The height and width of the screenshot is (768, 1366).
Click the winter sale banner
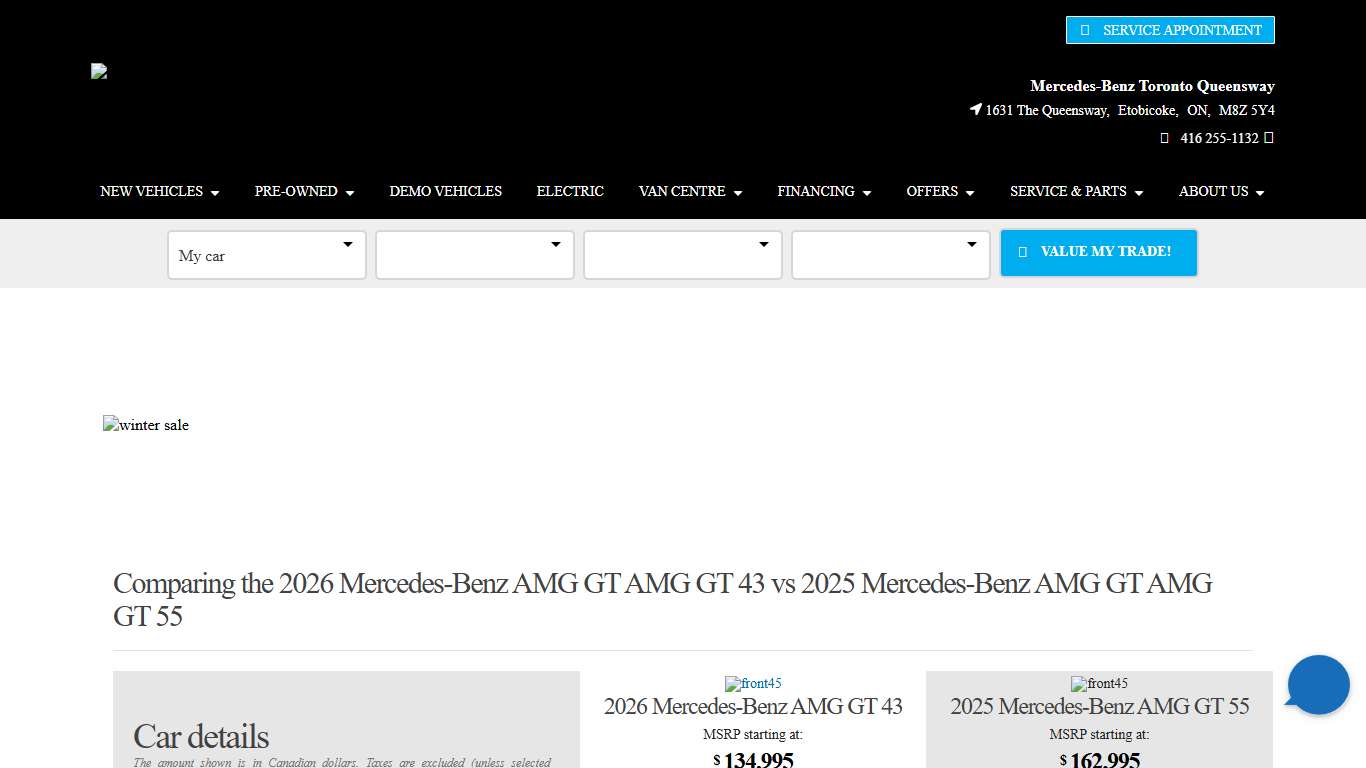[x=146, y=425]
